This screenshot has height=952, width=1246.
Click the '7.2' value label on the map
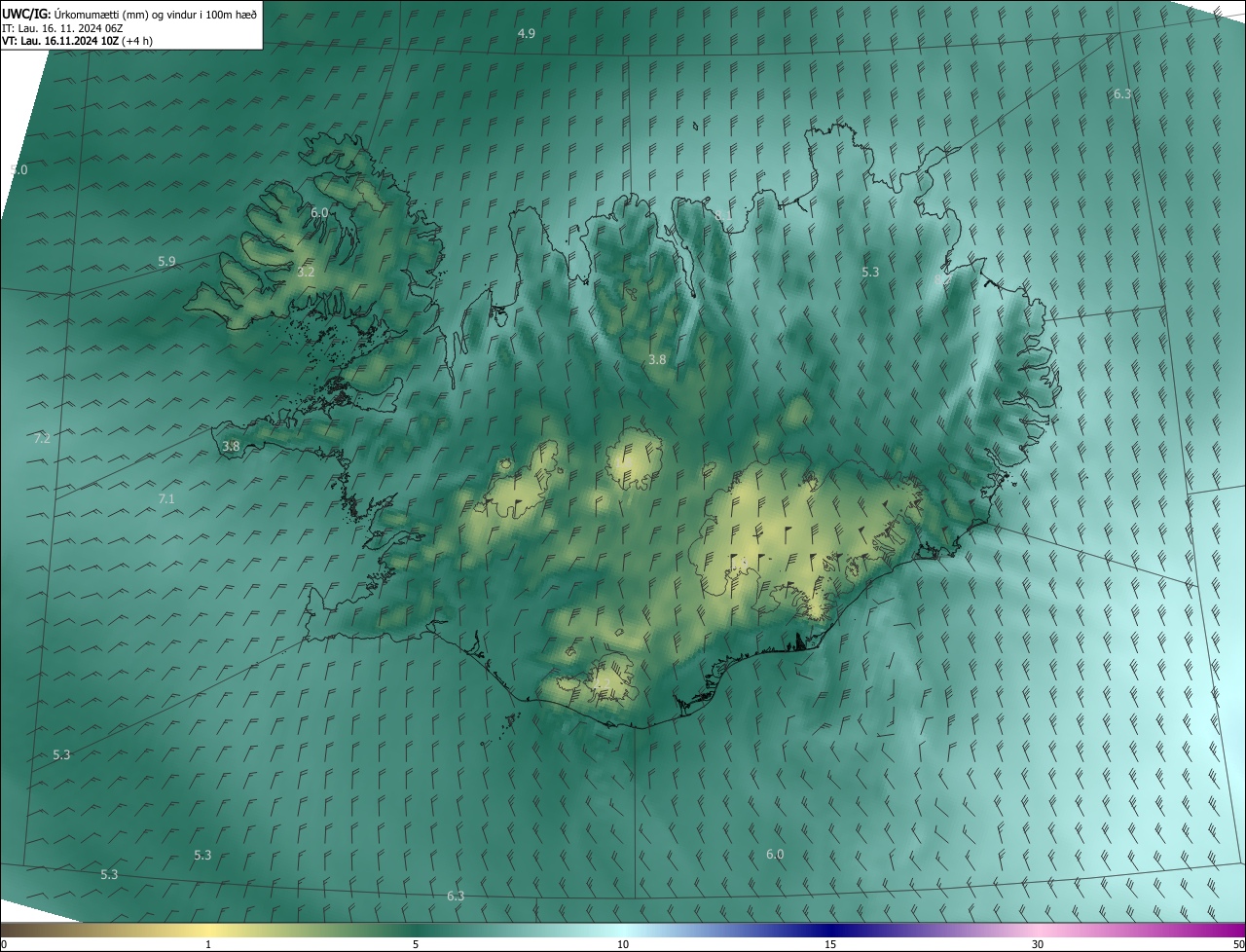point(42,438)
